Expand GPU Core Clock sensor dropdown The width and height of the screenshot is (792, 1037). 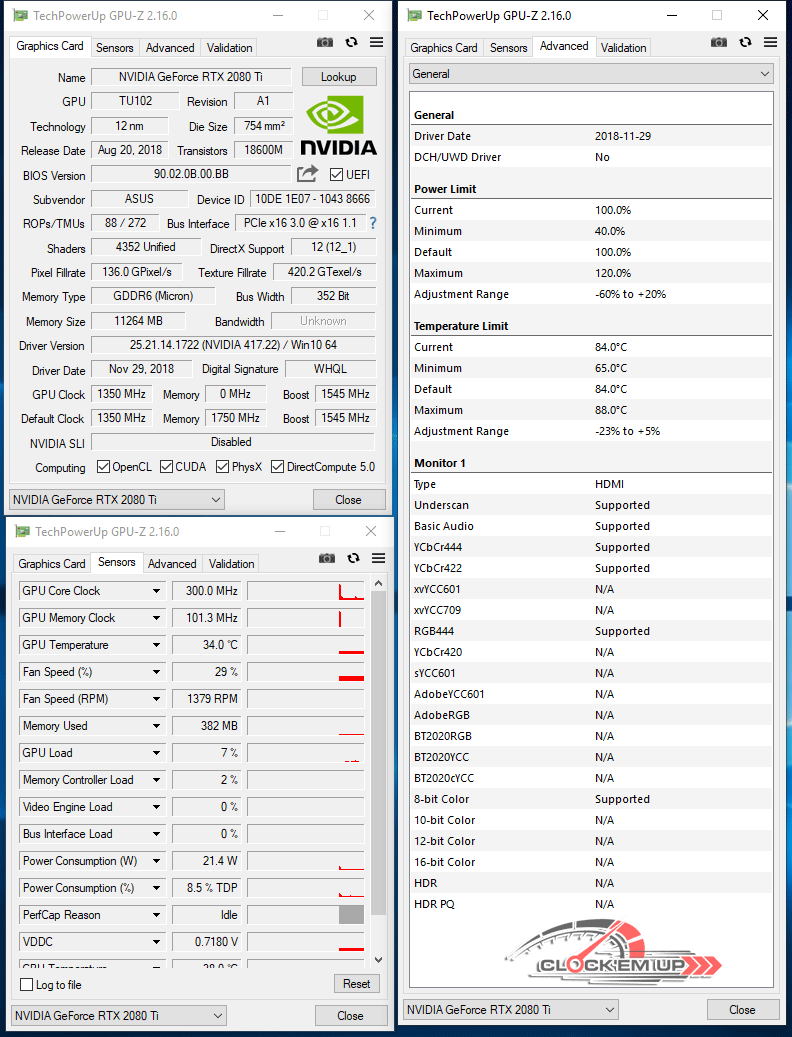pos(156,591)
